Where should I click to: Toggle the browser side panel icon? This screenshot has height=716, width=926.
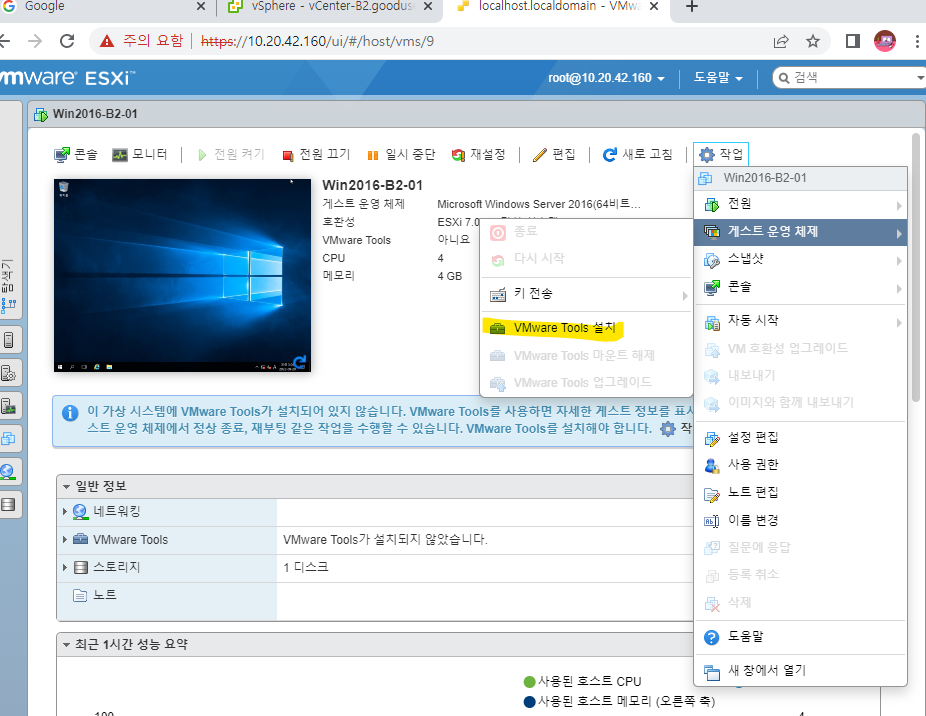(x=852, y=41)
